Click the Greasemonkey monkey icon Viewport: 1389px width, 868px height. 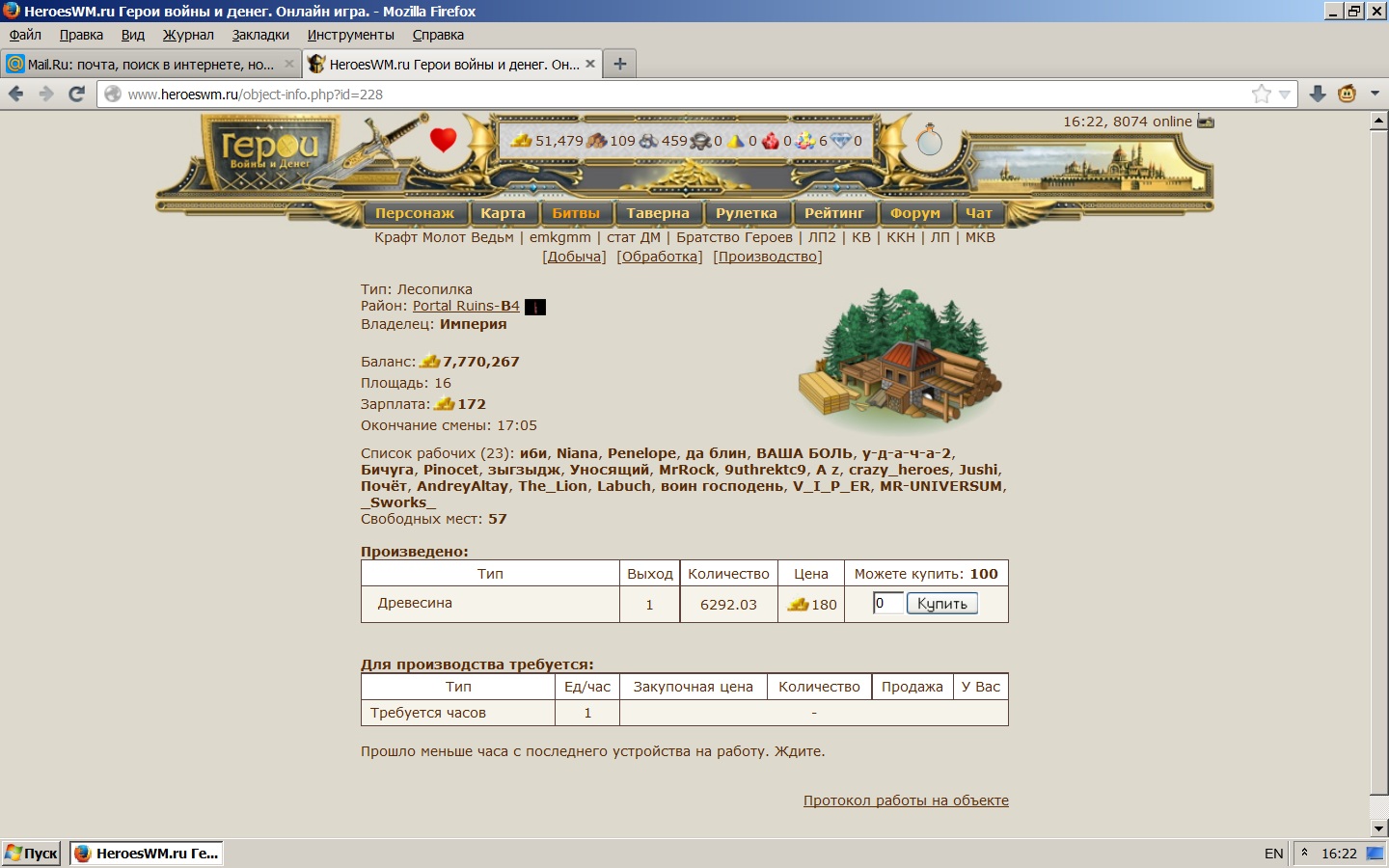coord(1348,94)
